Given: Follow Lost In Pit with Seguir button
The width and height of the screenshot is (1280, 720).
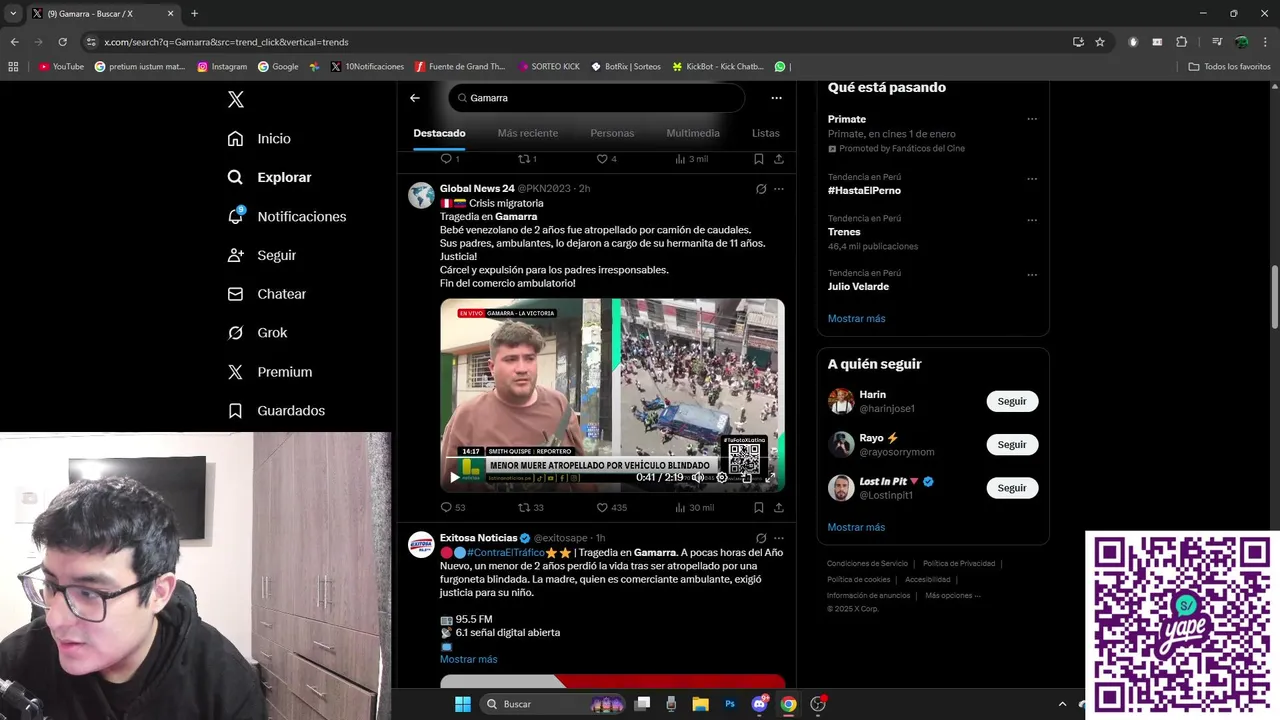Looking at the screenshot, I should click(x=1012, y=488).
